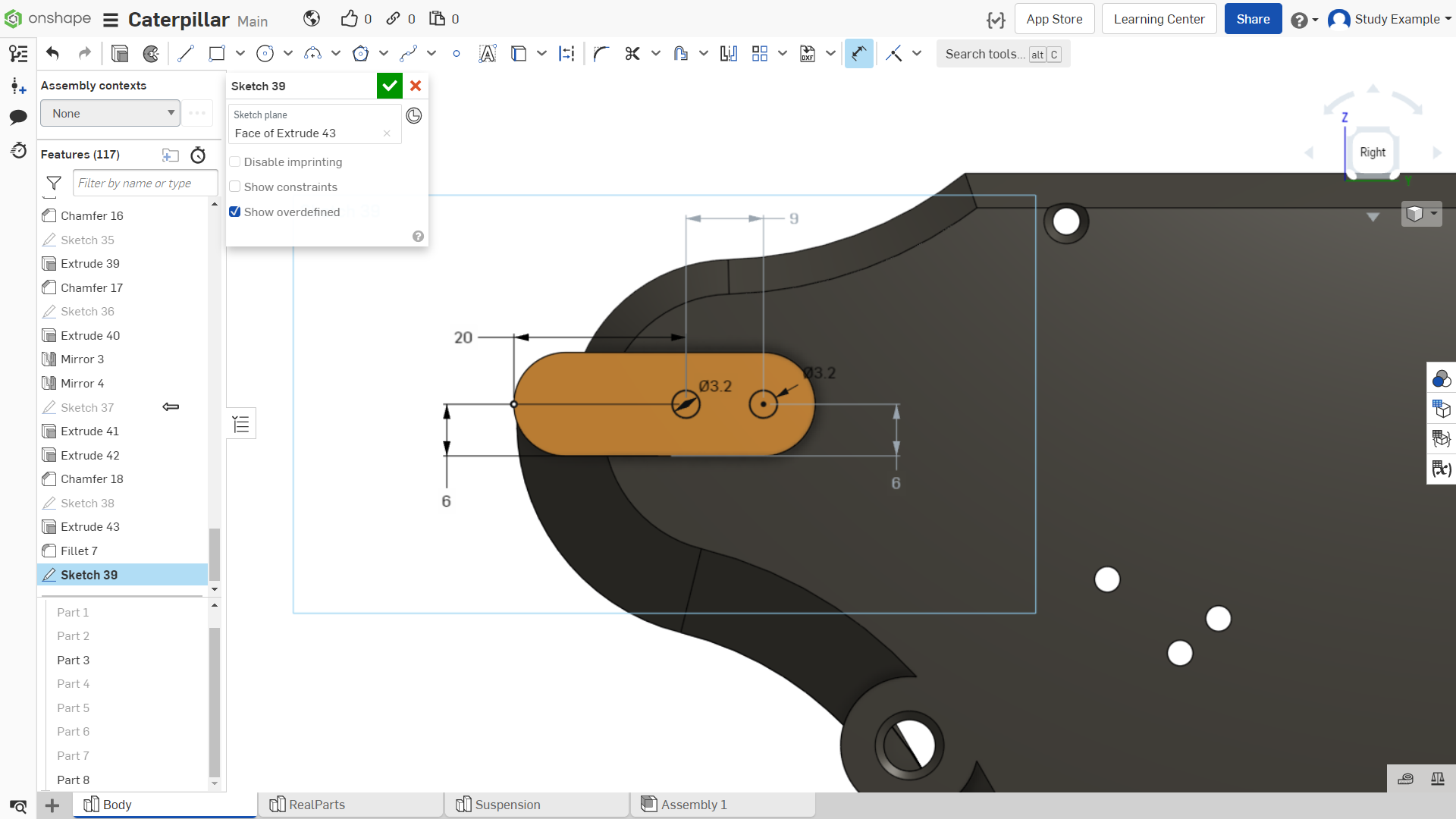The image size is (1456, 819).
Task: Click the Dimension tool icon
Action: [x=858, y=54]
